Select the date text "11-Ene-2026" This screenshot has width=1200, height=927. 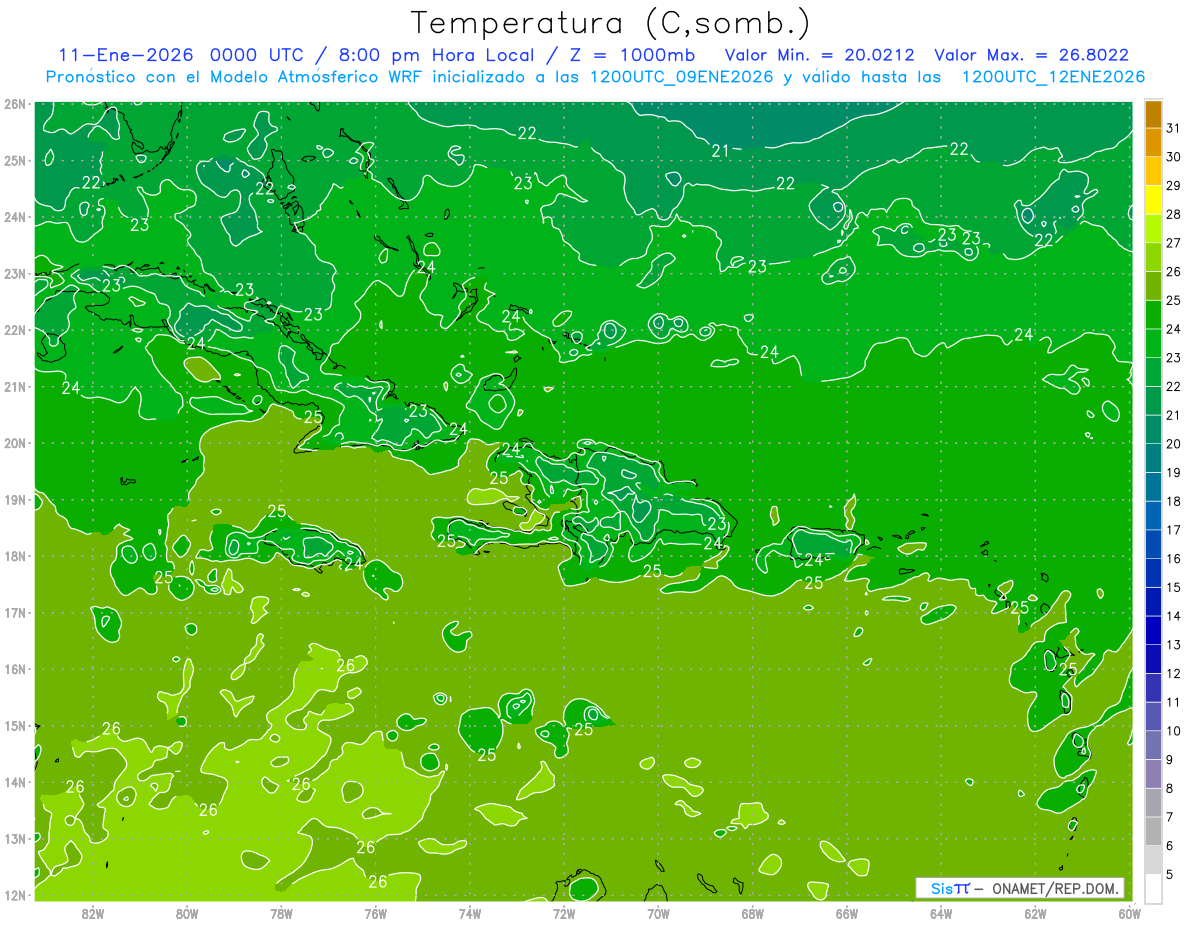pos(126,56)
